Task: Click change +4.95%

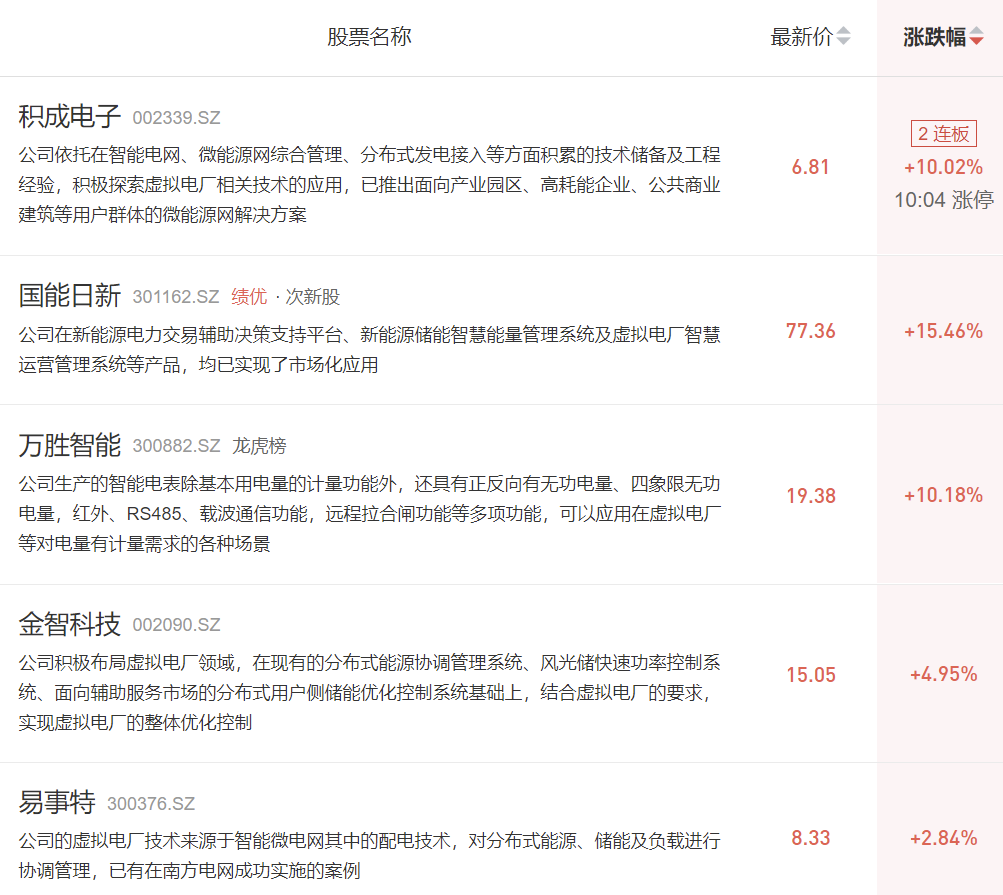Action: tap(944, 674)
